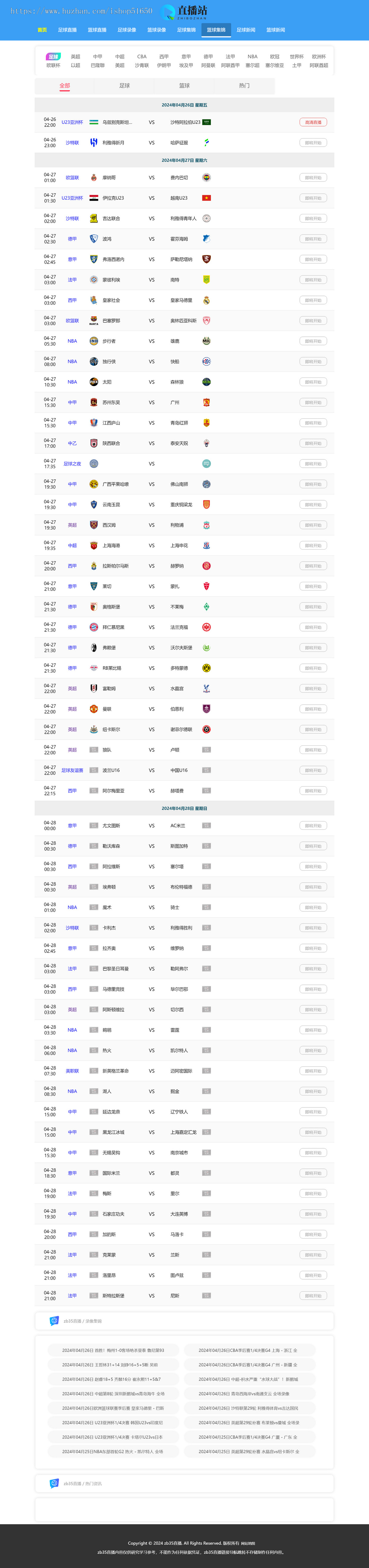Click the 利物浦 team logo
This screenshot has width=369, height=1568.
(x=206, y=525)
